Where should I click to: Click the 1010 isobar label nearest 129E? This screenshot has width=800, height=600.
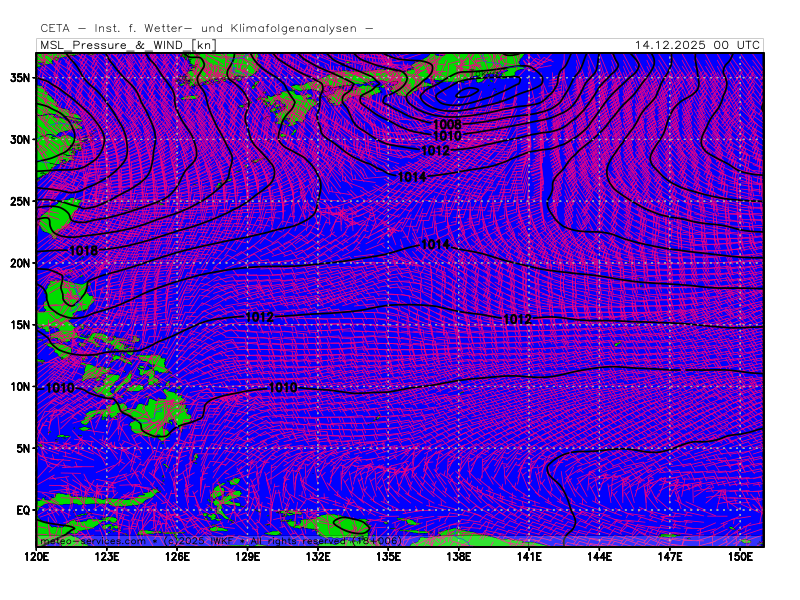pos(283,387)
